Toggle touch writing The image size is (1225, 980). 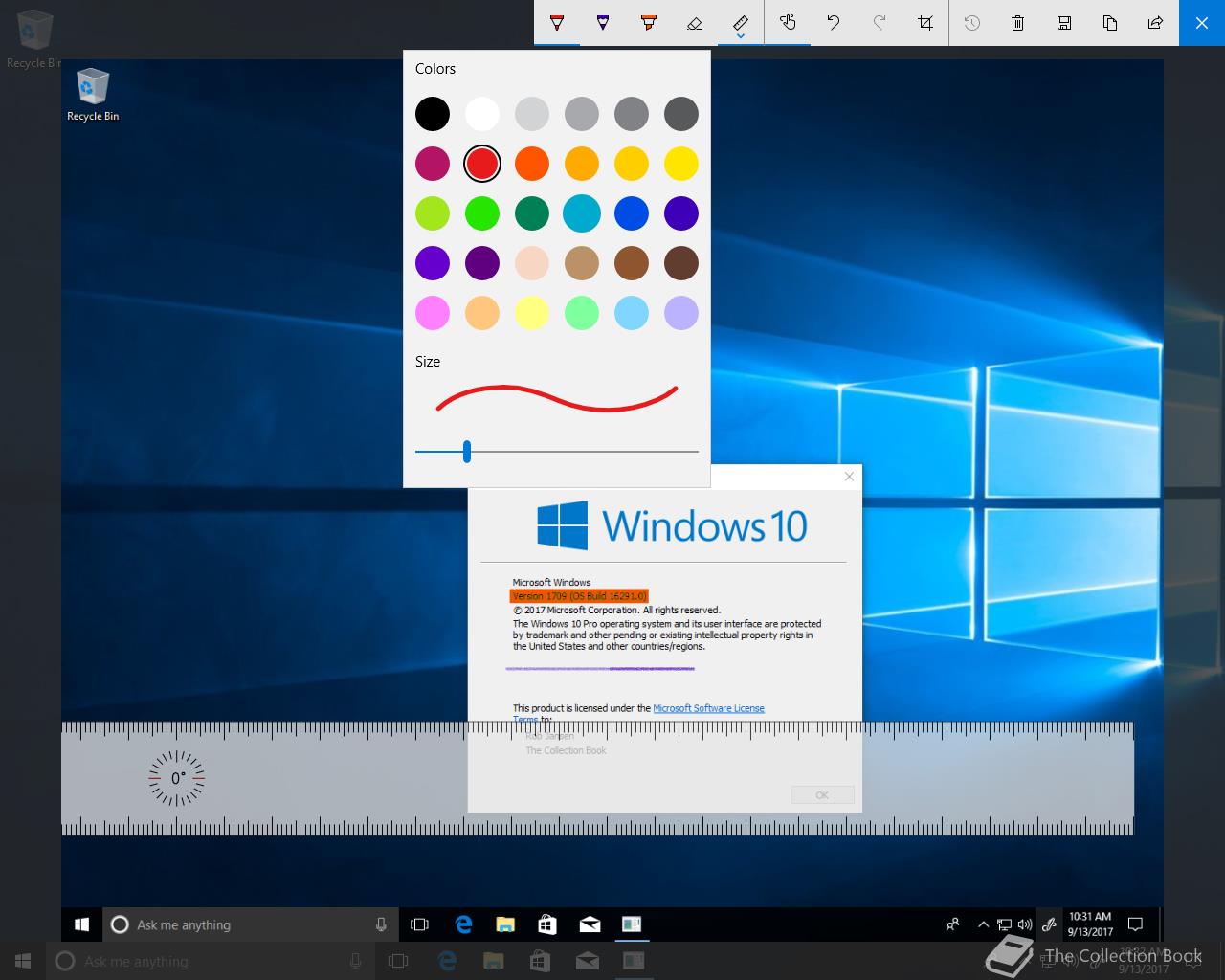(788, 22)
